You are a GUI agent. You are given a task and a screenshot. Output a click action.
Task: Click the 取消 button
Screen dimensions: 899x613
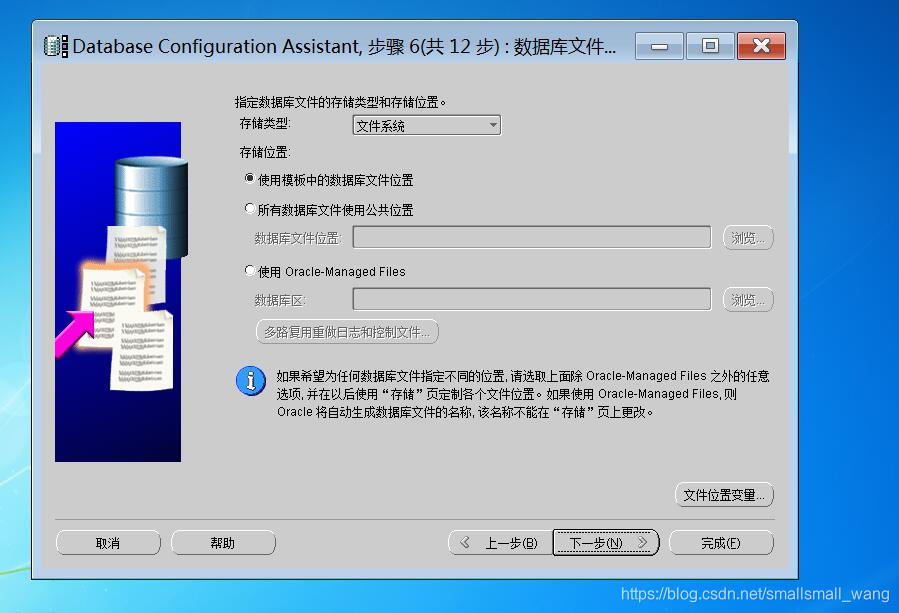tap(108, 542)
